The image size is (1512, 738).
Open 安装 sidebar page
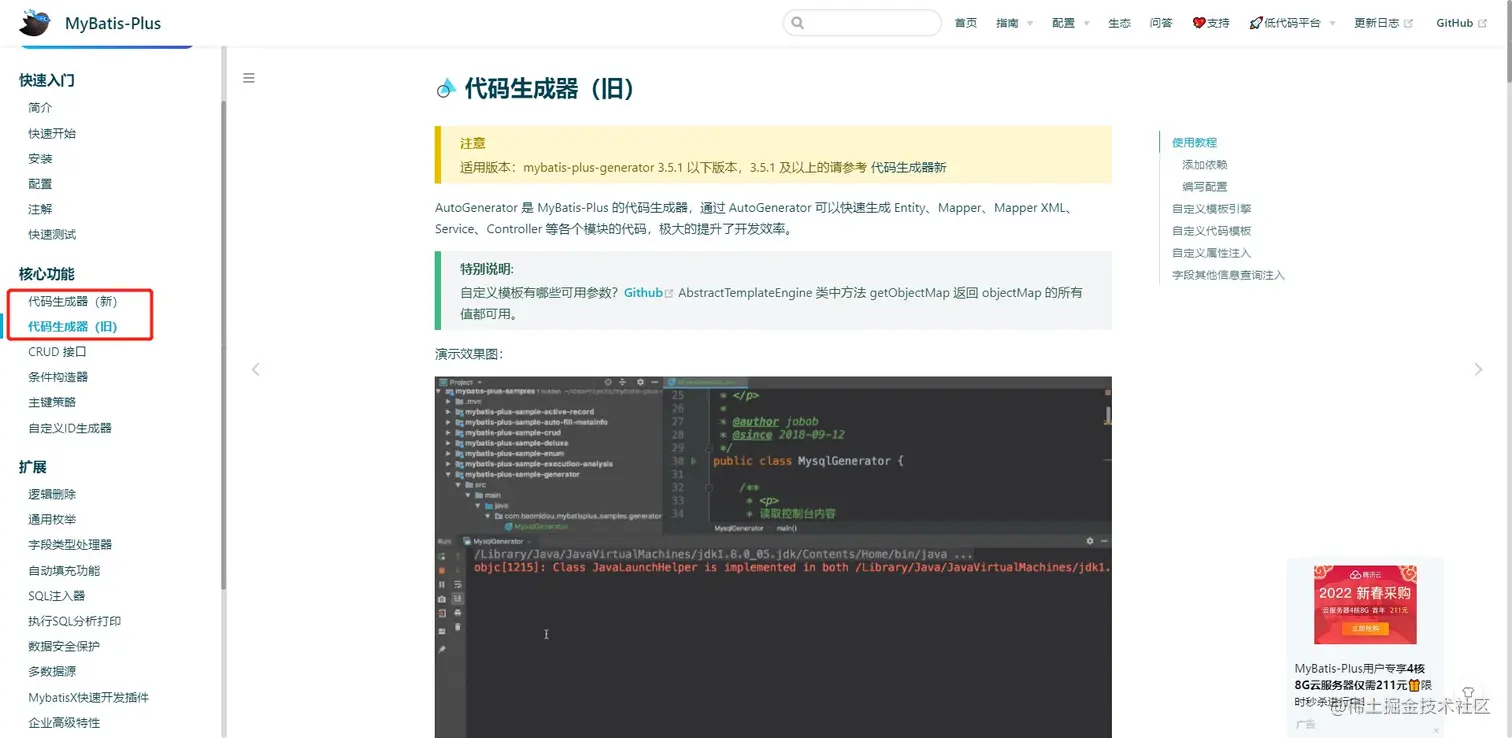point(40,159)
